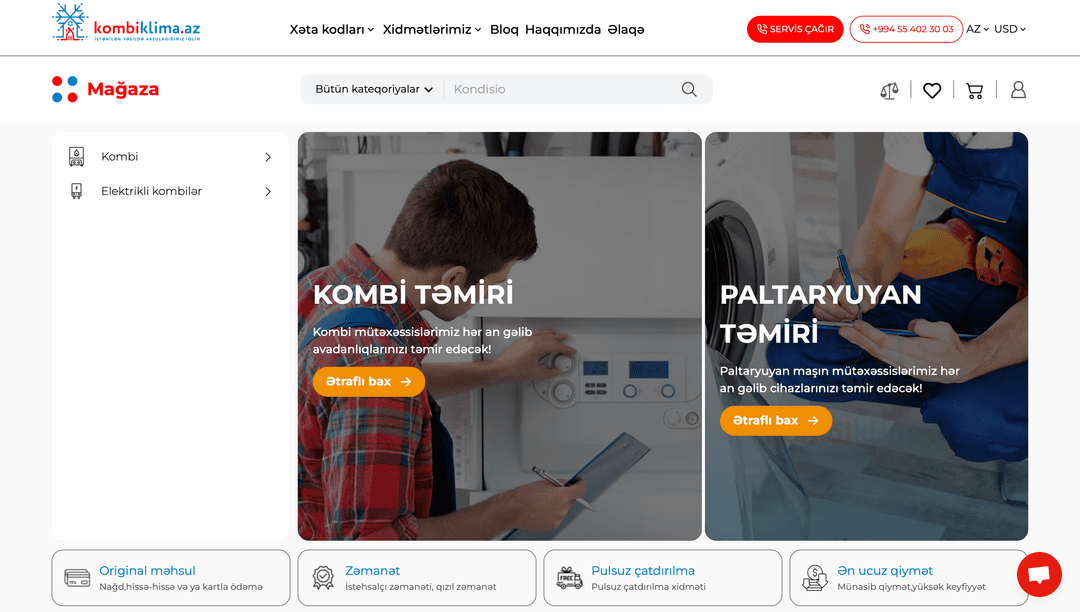Click Ətraflı bax under Paltaryuyan Təmiri

pos(776,421)
